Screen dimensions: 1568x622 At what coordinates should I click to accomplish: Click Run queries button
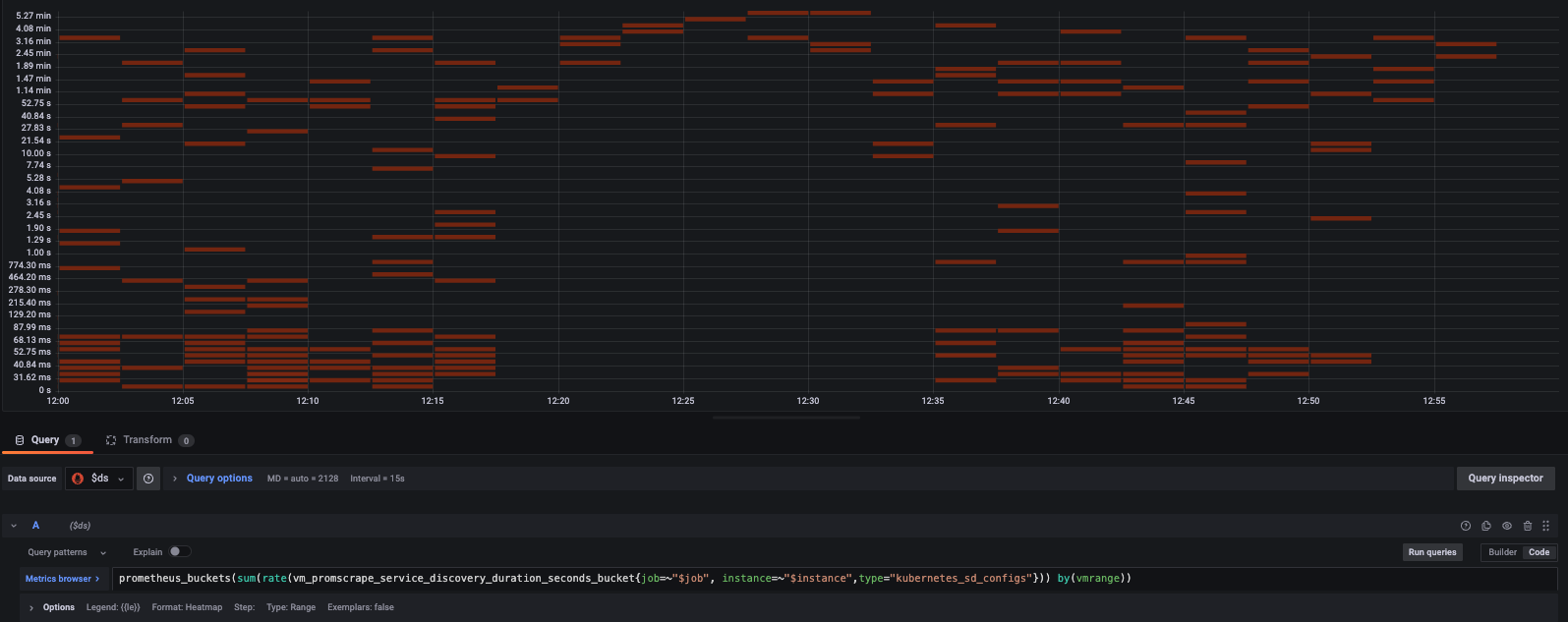coord(1432,552)
